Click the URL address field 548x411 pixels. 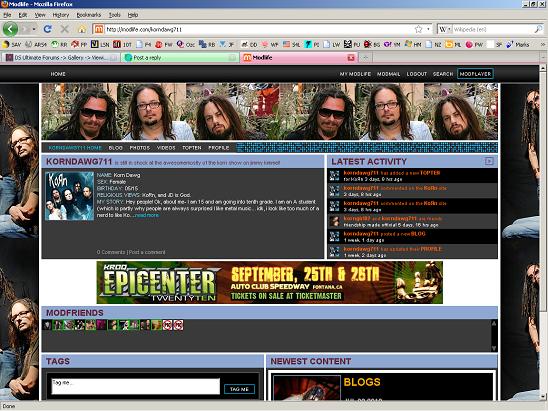[x=259, y=29]
